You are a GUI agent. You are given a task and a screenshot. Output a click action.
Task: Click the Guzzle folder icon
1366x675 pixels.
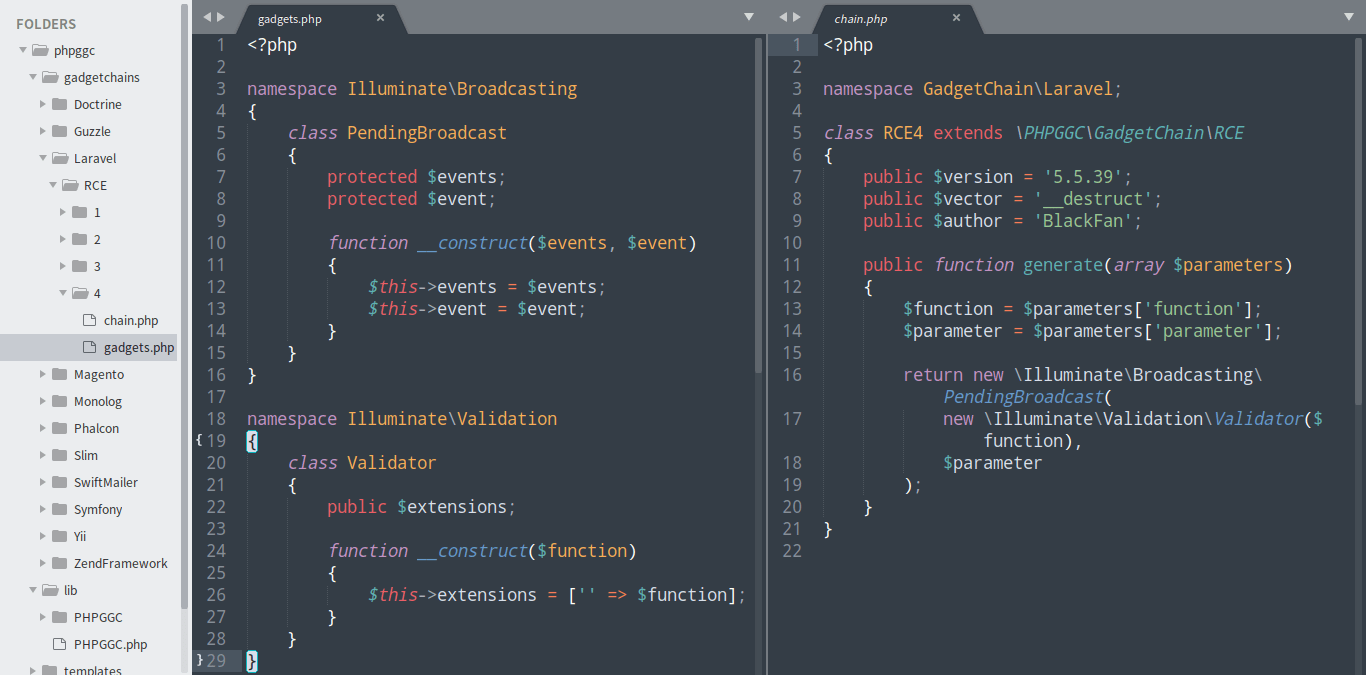(x=58, y=131)
